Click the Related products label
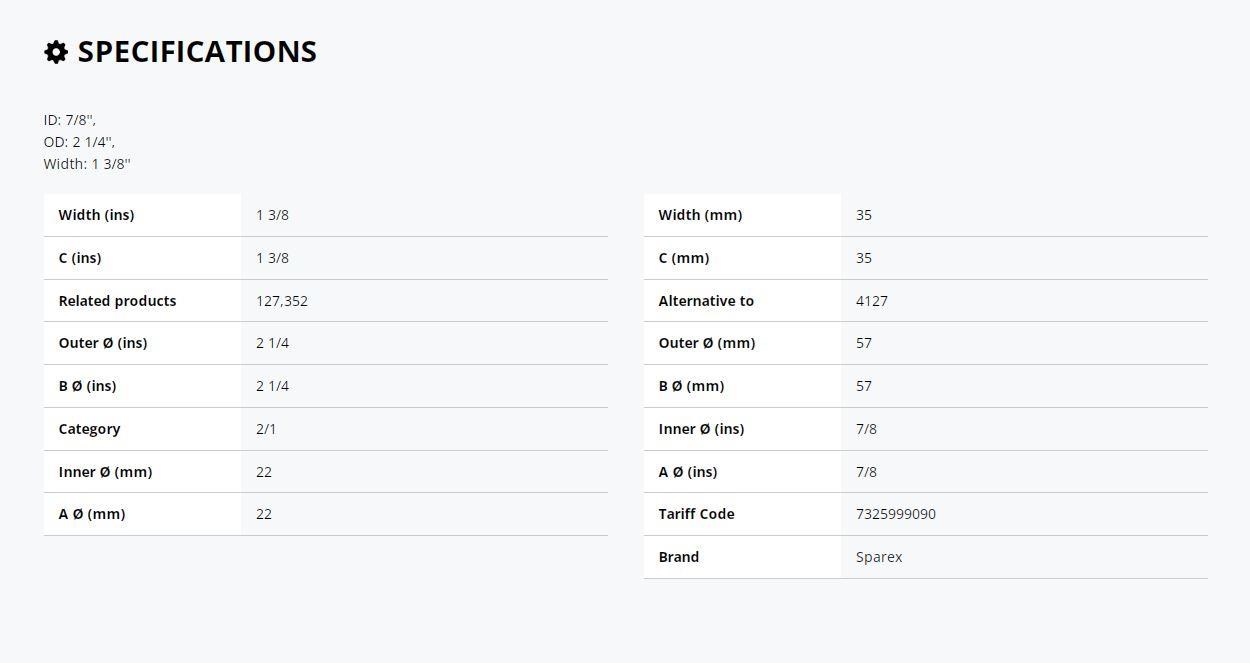This screenshot has width=1250, height=663. pos(117,301)
